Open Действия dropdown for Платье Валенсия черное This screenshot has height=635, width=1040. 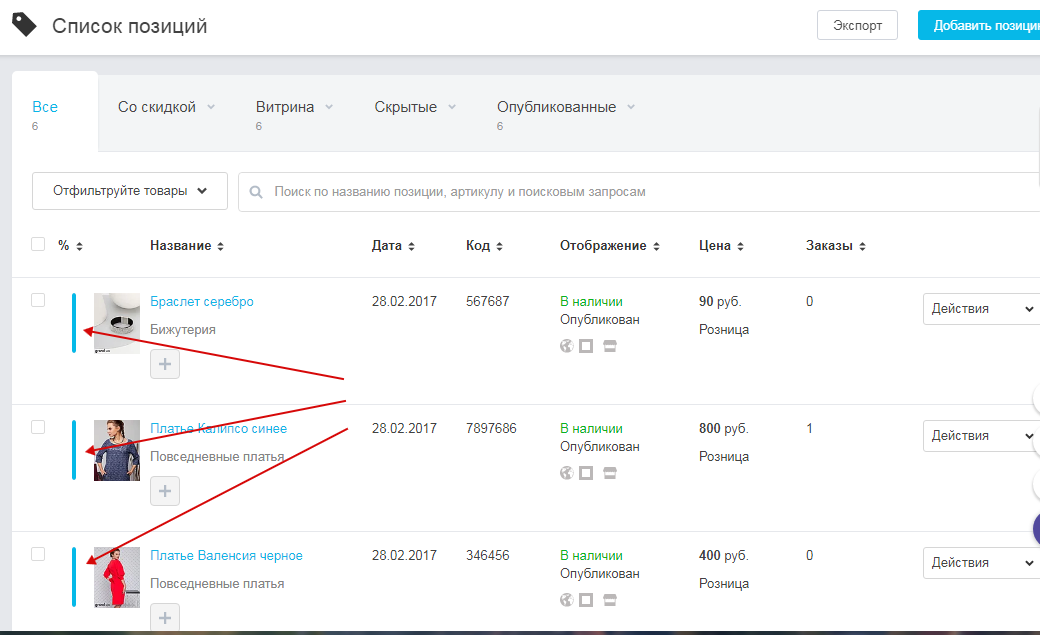[x=982, y=563]
